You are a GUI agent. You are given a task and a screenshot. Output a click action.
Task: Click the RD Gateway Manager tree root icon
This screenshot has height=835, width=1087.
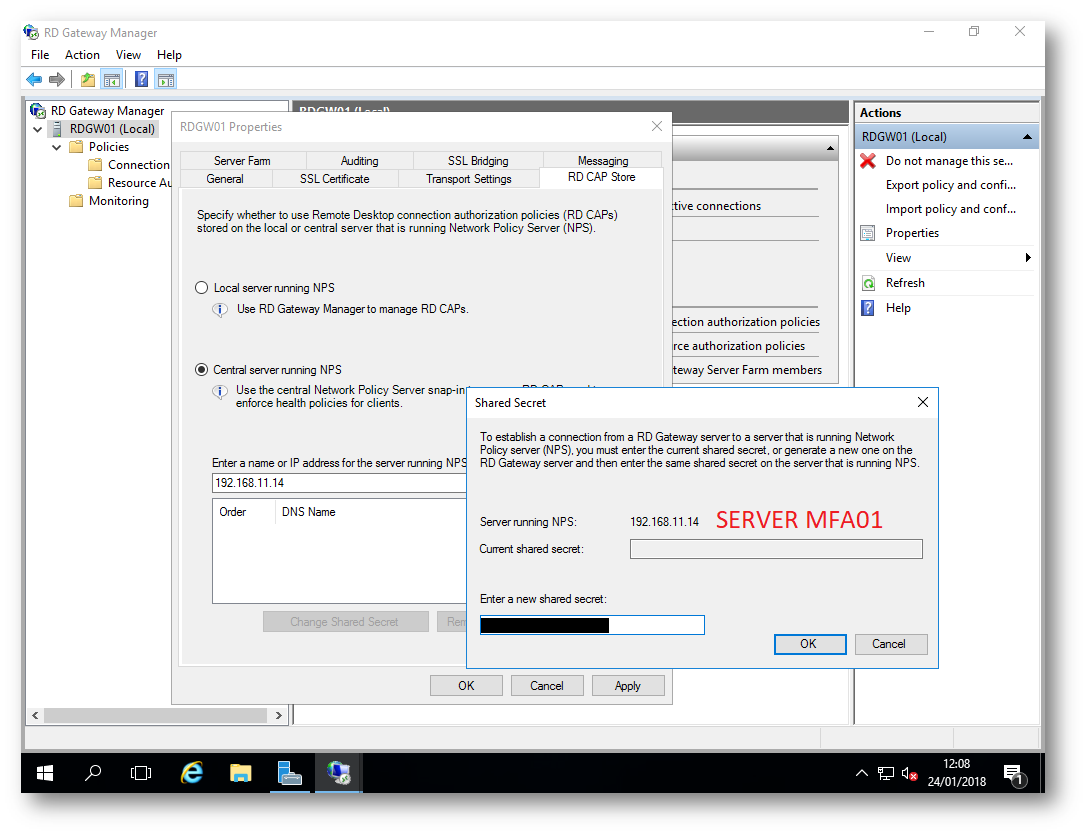point(38,110)
